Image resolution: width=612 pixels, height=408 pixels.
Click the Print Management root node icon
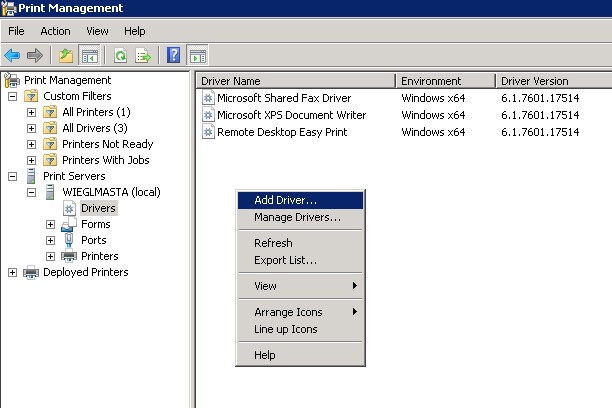tap(12, 80)
